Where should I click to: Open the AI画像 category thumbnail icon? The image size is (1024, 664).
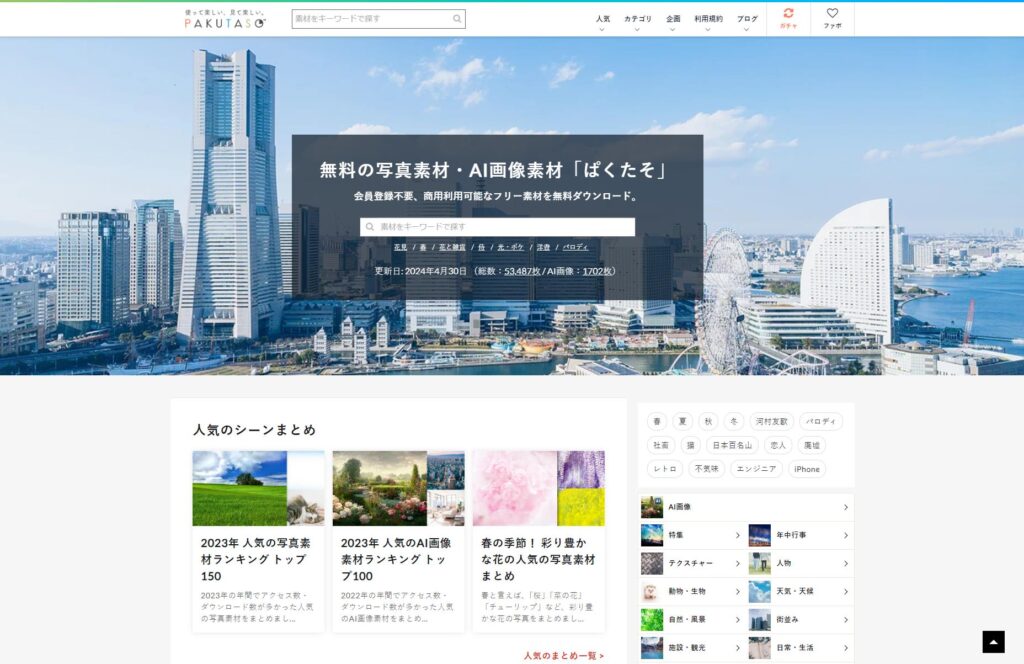point(651,507)
